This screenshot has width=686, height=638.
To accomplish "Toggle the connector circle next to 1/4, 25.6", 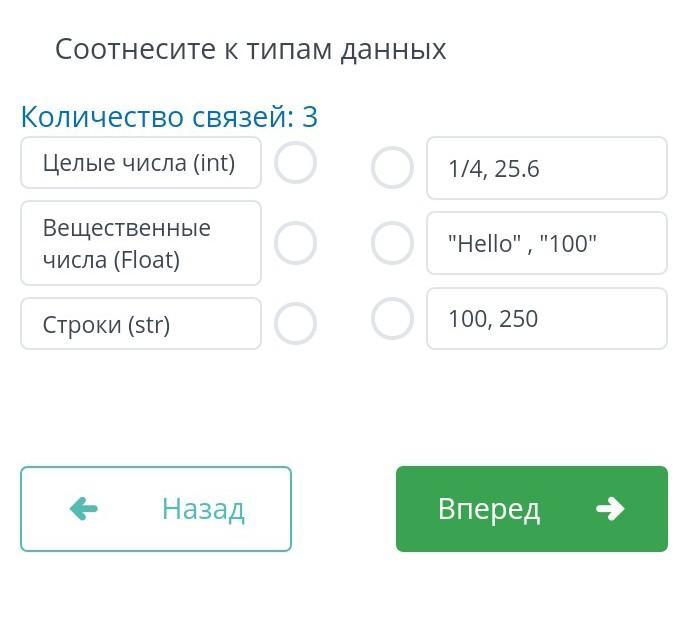I will 392,168.
